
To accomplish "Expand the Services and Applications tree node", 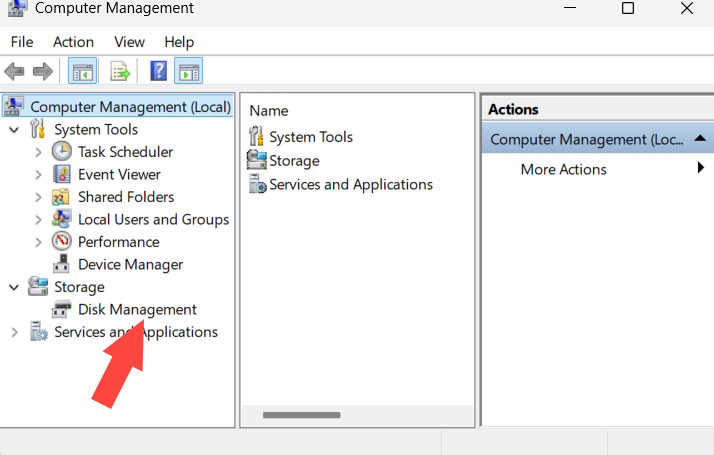I will [x=15, y=332].
